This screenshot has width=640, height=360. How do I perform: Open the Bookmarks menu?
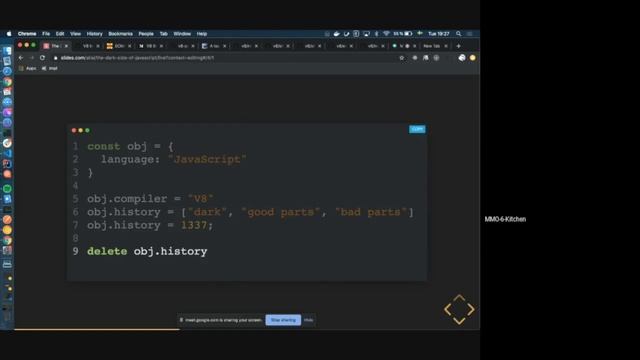pyautogui.click(x=120, y=34)
